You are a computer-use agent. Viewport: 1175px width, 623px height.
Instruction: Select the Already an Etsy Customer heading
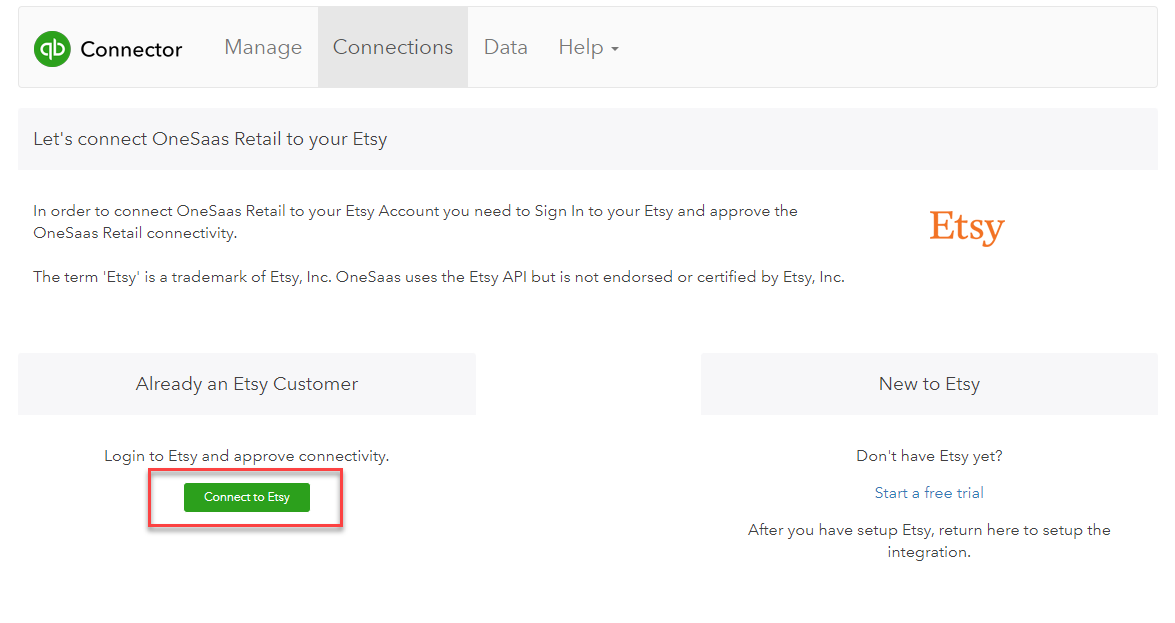click(x=247, y=384)
